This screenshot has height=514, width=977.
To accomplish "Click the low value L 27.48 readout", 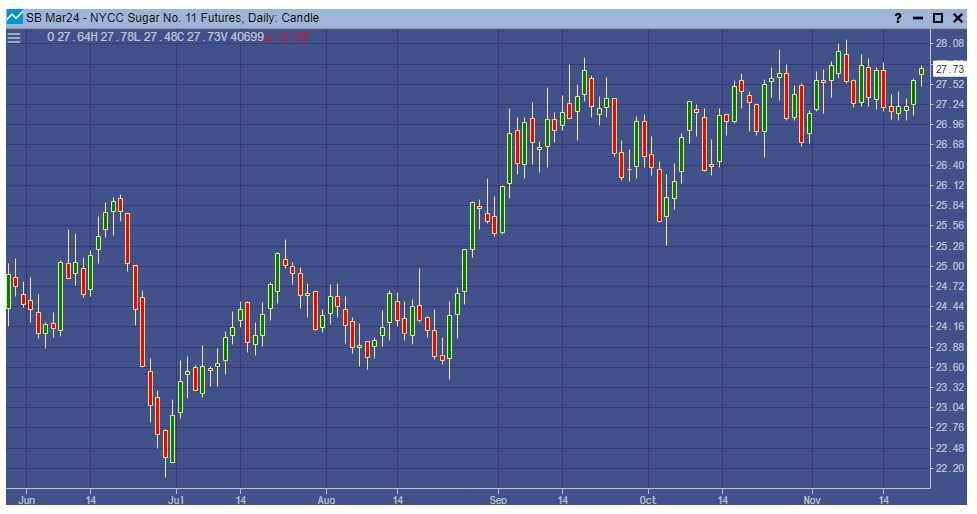I will coord(155,37).
